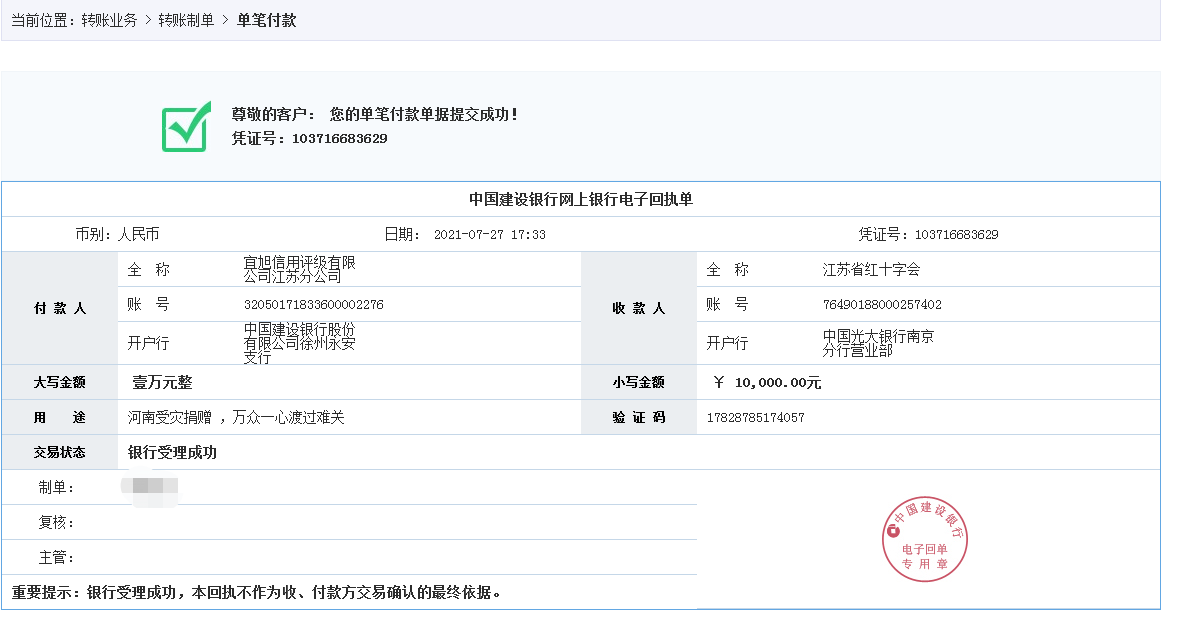This screenshot has width=1178, height=617.
Task: Click the 复核 label
Action: 56,522
